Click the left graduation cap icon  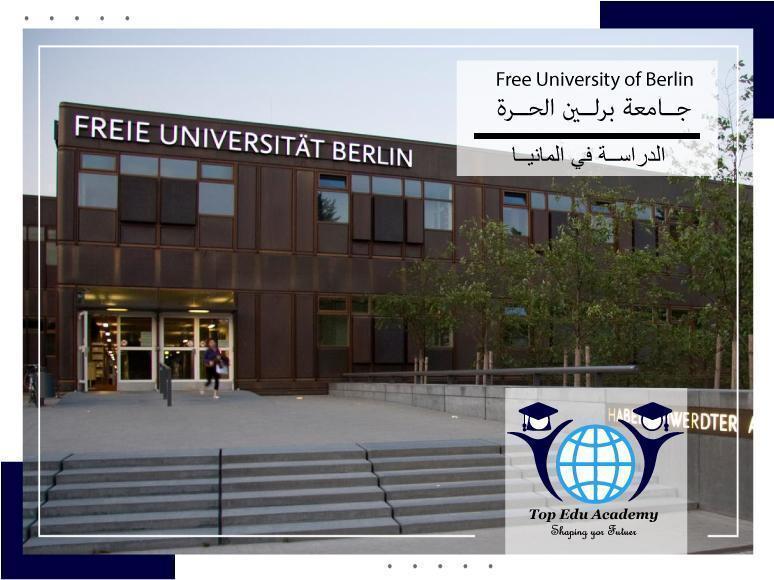click(538, 417)
